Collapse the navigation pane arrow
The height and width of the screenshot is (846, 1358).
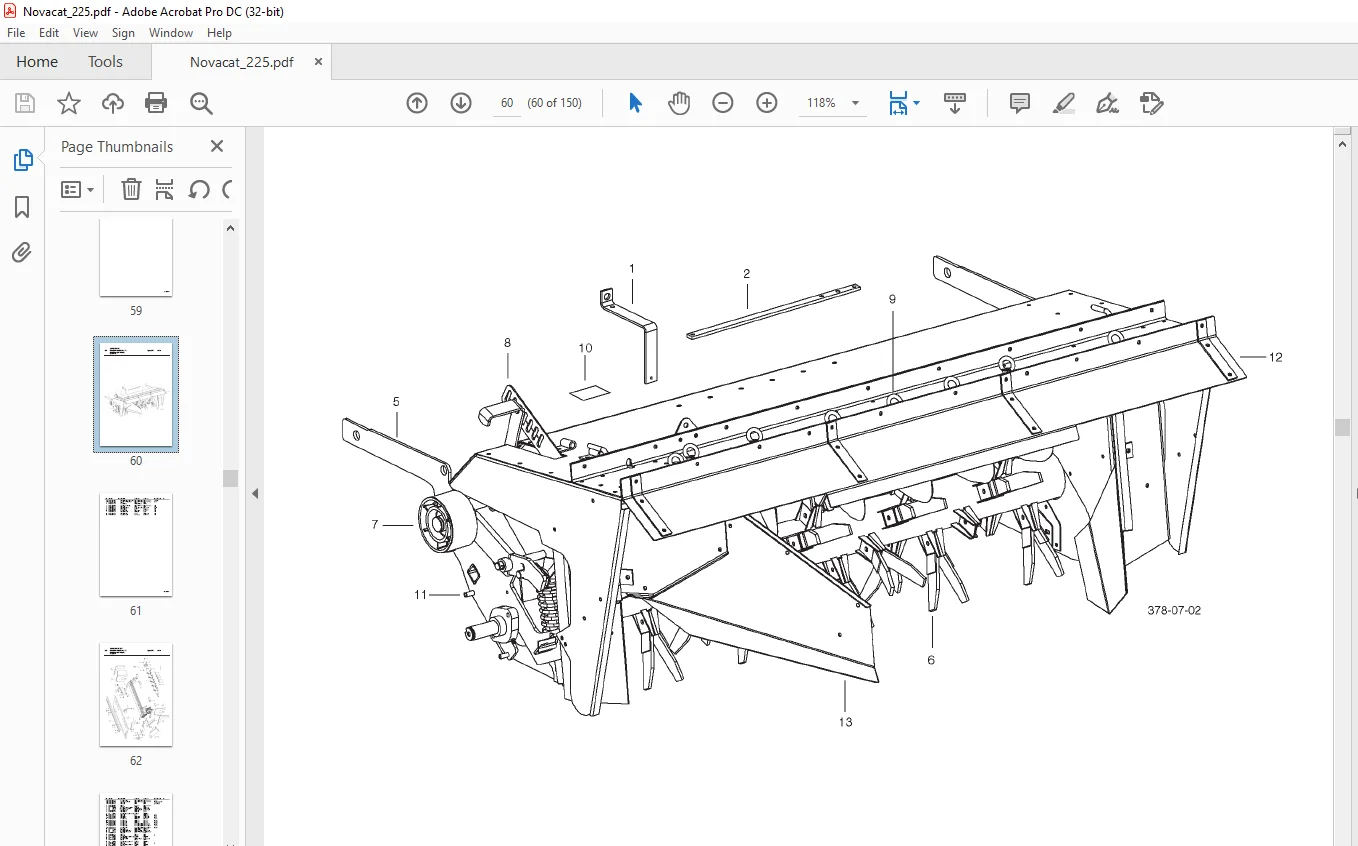[255, 493]
